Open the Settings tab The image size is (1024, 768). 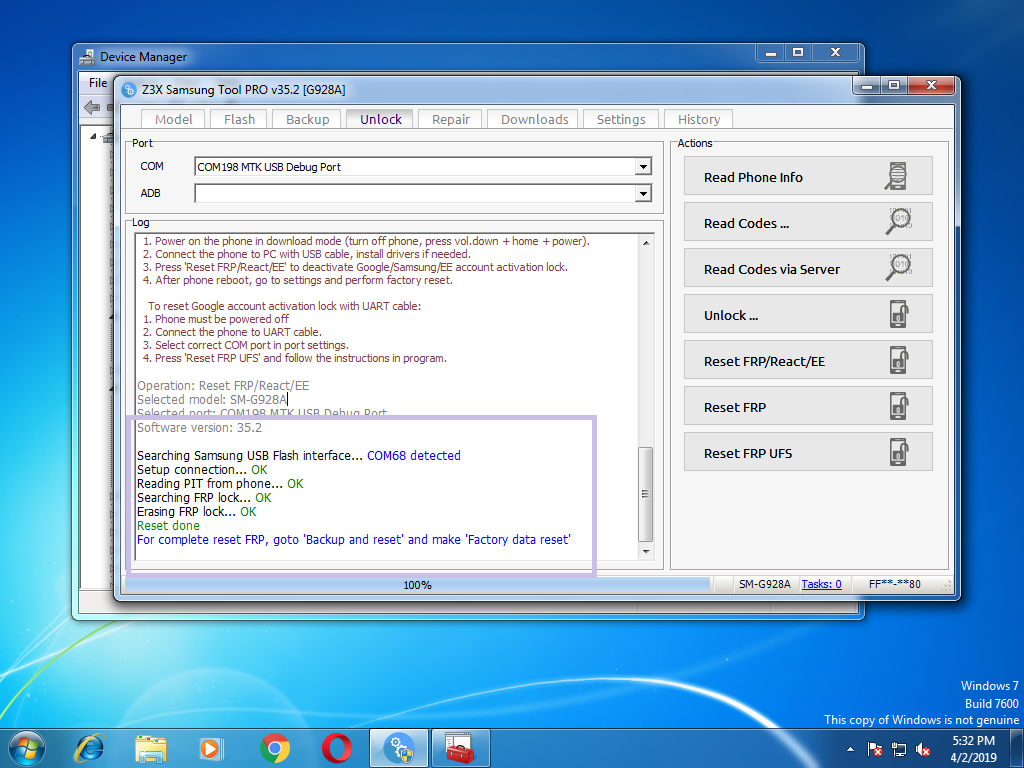click(x=621, y=120)
